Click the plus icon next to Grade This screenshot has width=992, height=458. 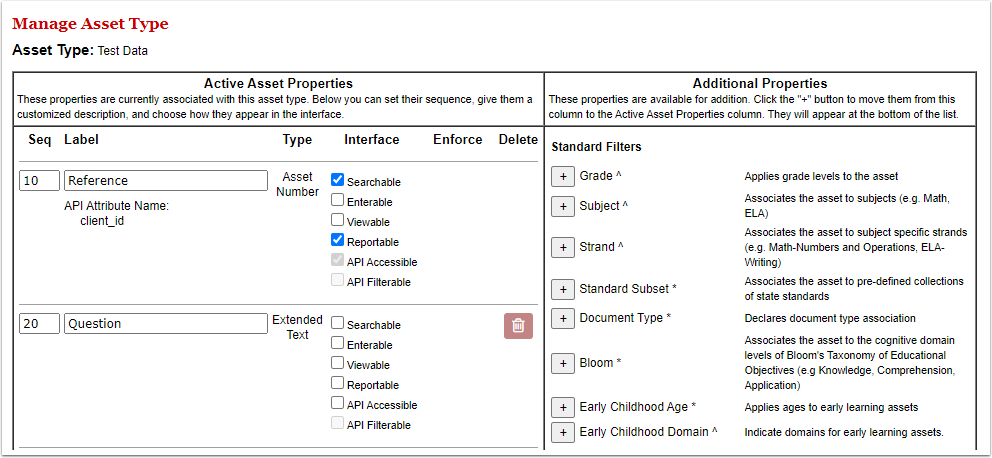tap(563, 176)
